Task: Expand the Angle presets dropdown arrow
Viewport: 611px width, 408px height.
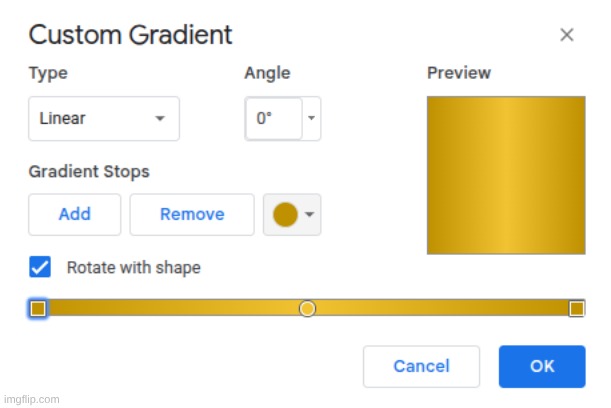Action: point(312,119)
